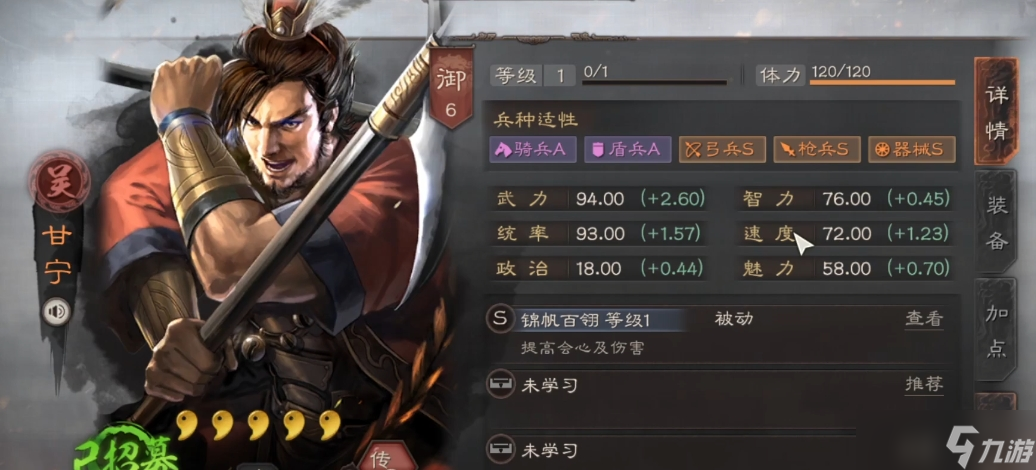This screenshot has width=1036, height=470.
Task: Switch to the 装备 equipment tab
Action: [996, 222]
